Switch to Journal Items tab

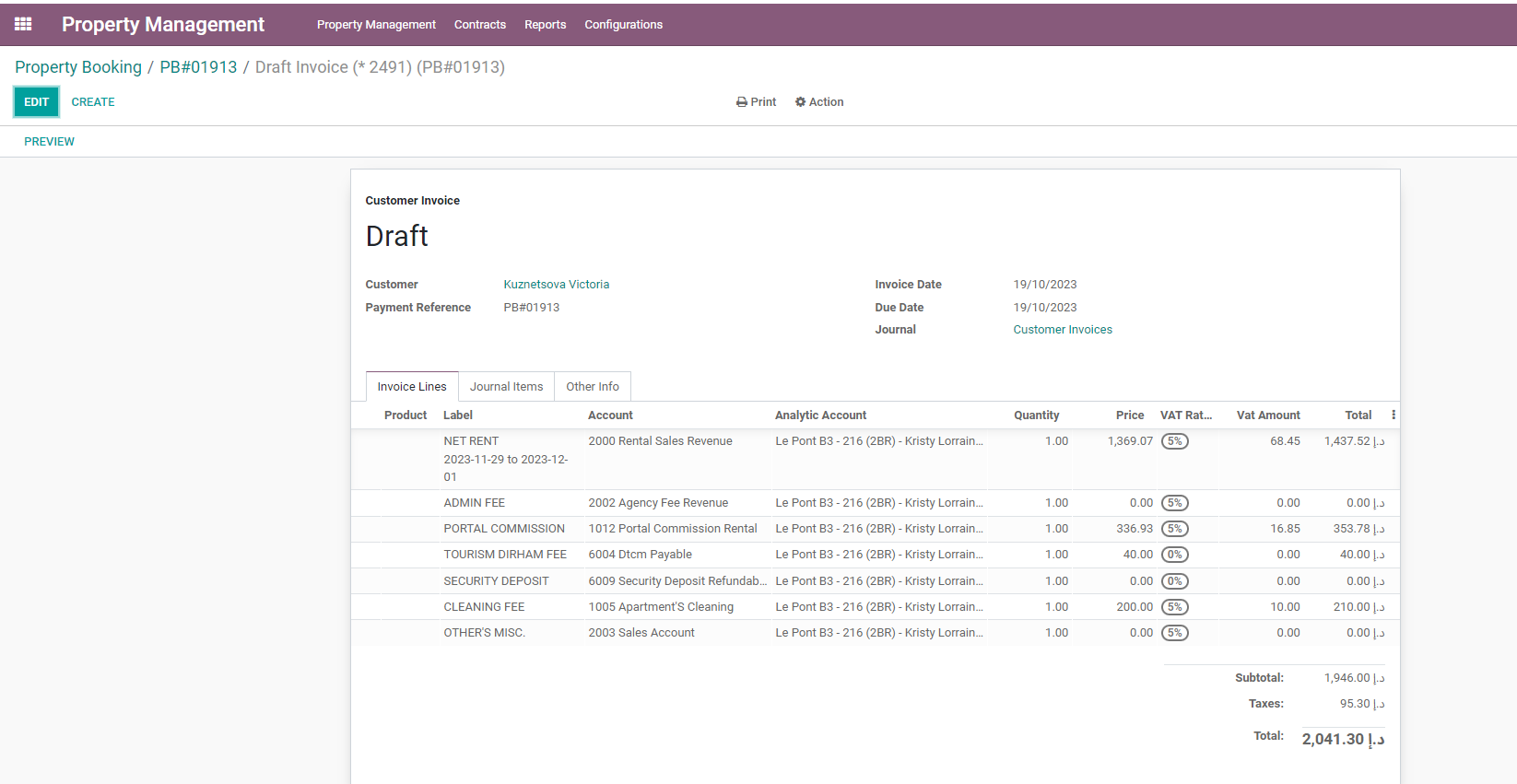tap(507, 387)
